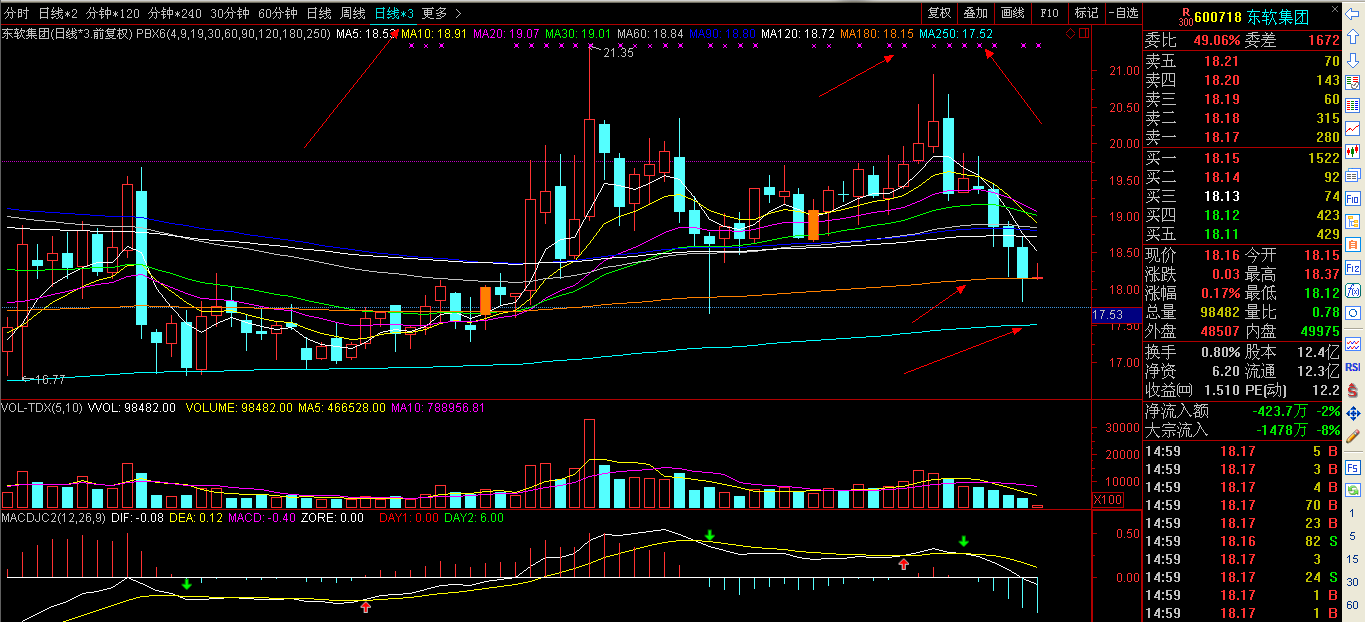Switch to 分时 intraday tab

[17, 13]
